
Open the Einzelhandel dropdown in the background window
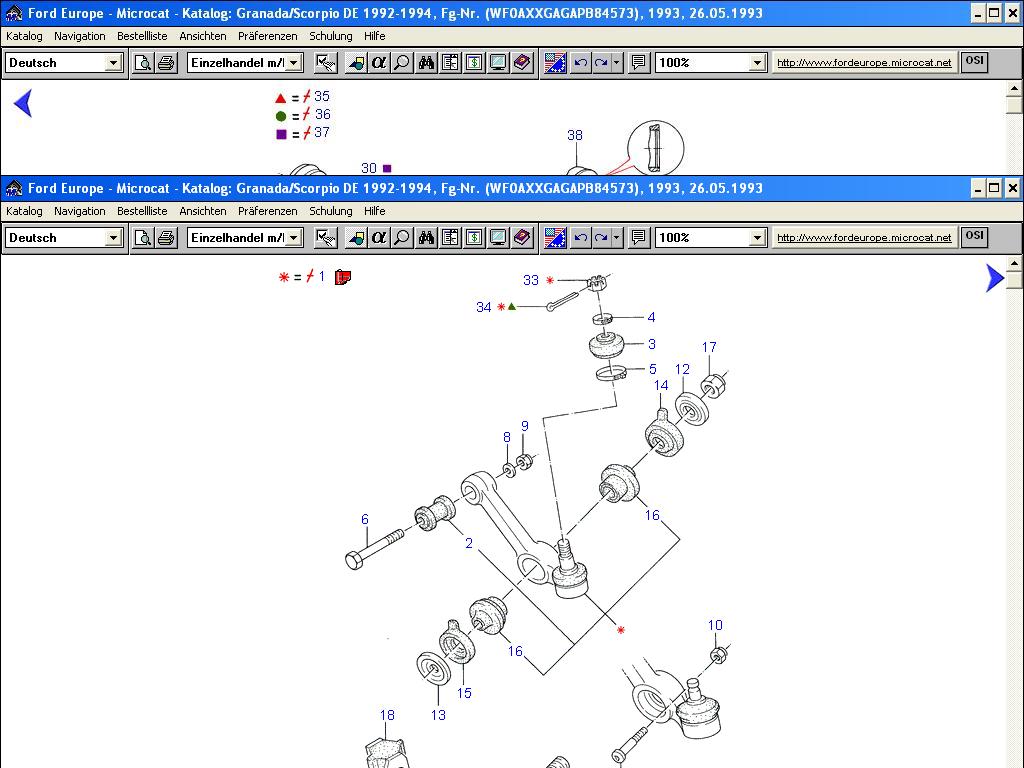[294, 63]
